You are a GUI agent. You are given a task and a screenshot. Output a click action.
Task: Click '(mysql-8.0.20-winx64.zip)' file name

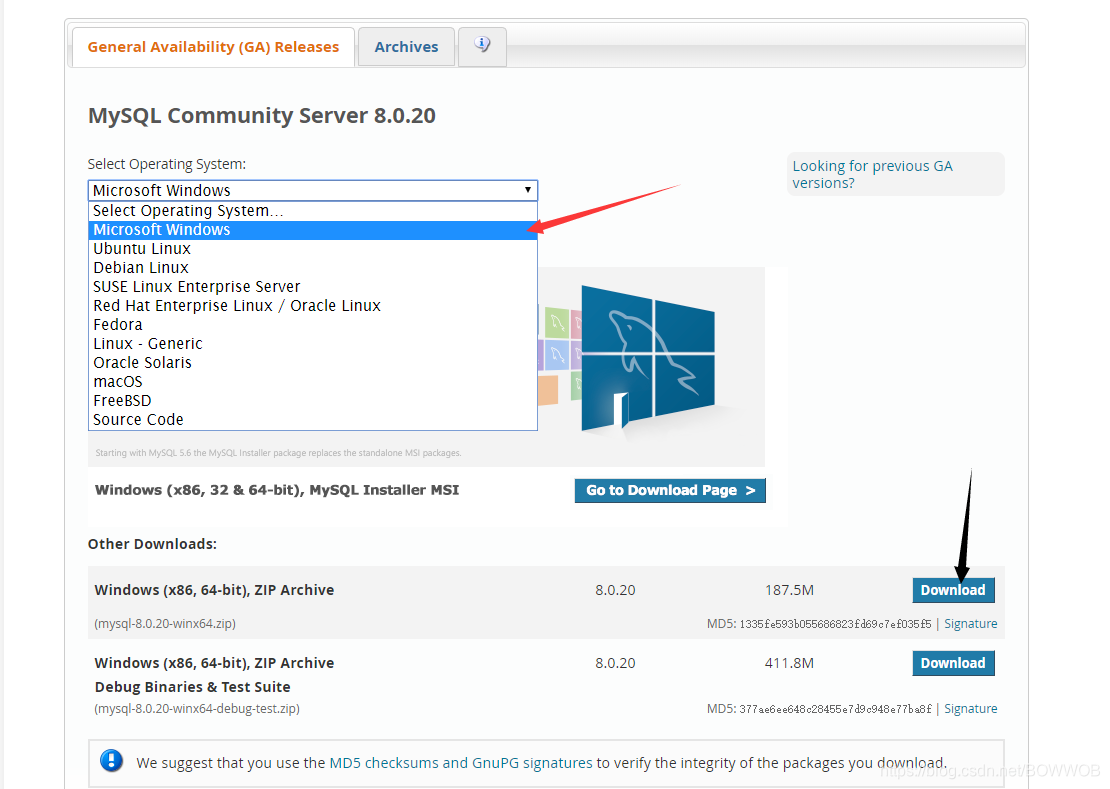pyautogui.click(x=165, y=623)
